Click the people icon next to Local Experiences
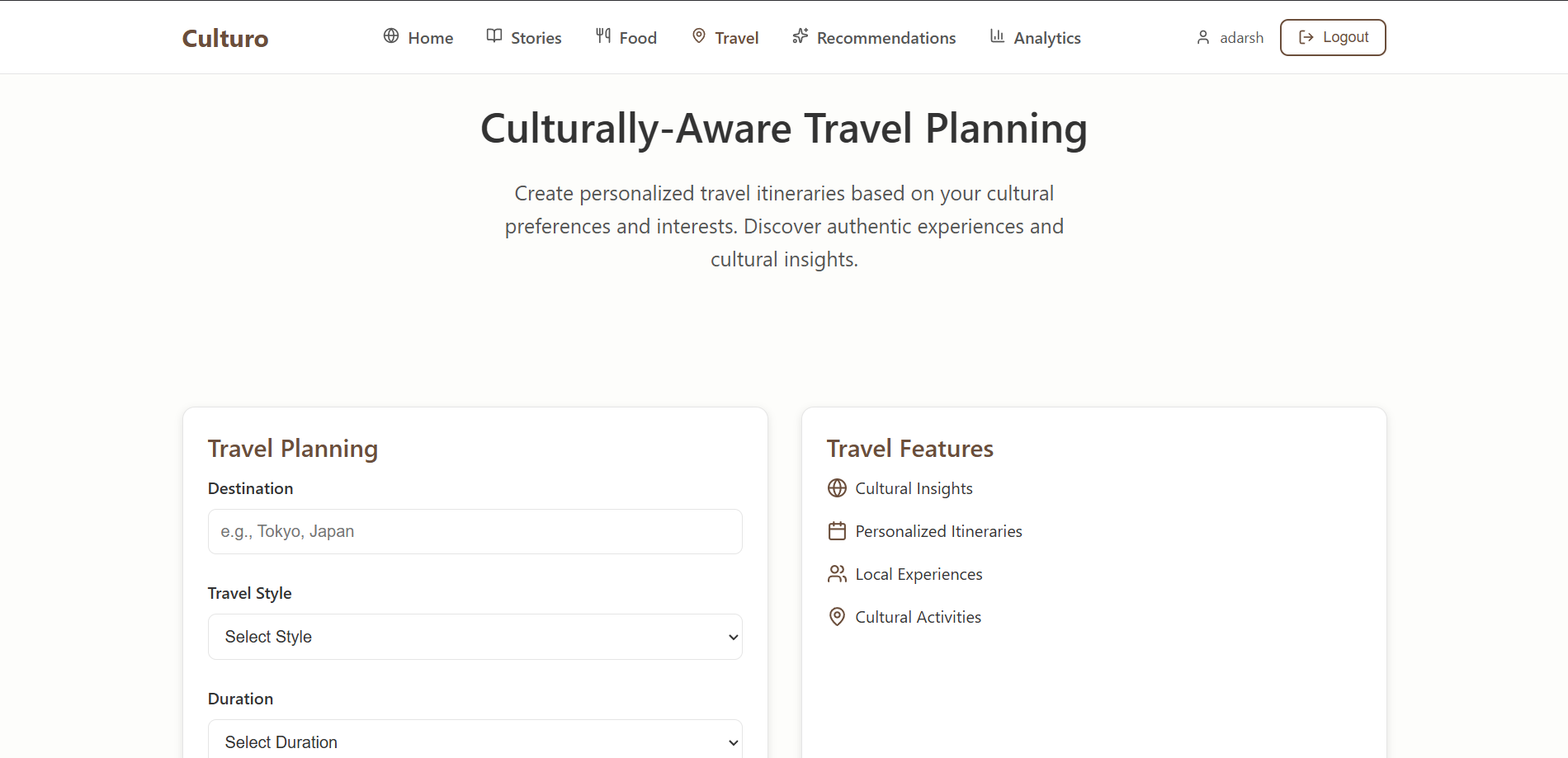1568x758 pixels. pyautogui.click(x=837, y=574)
